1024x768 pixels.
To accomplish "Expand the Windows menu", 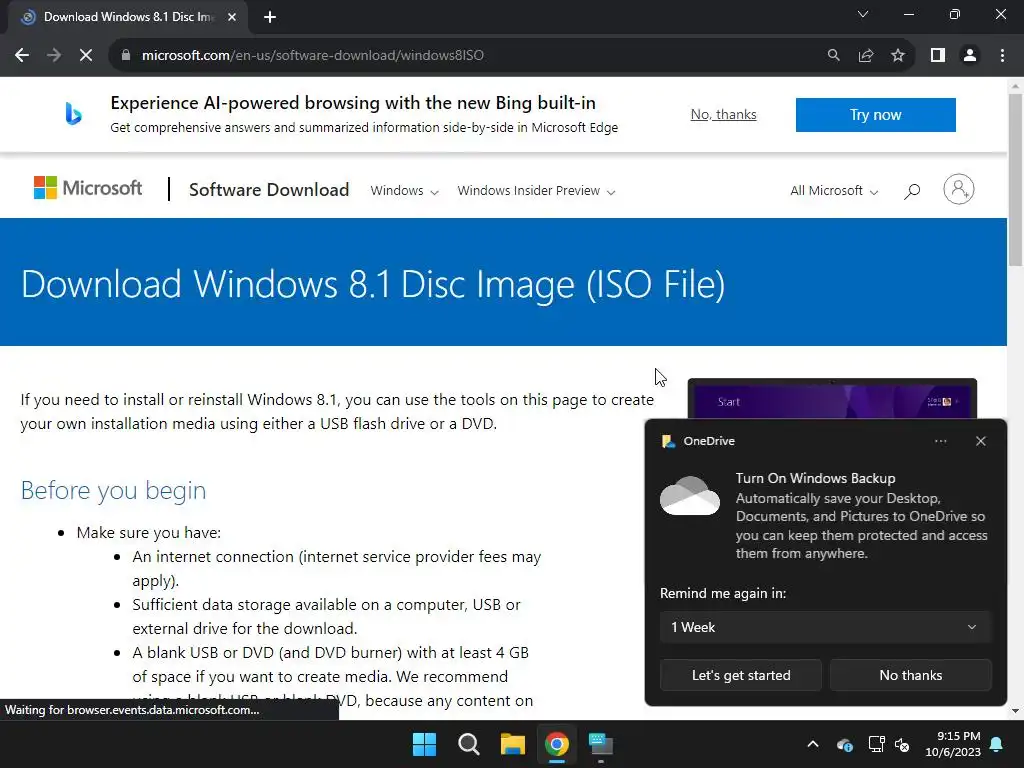I will point(404,191).
